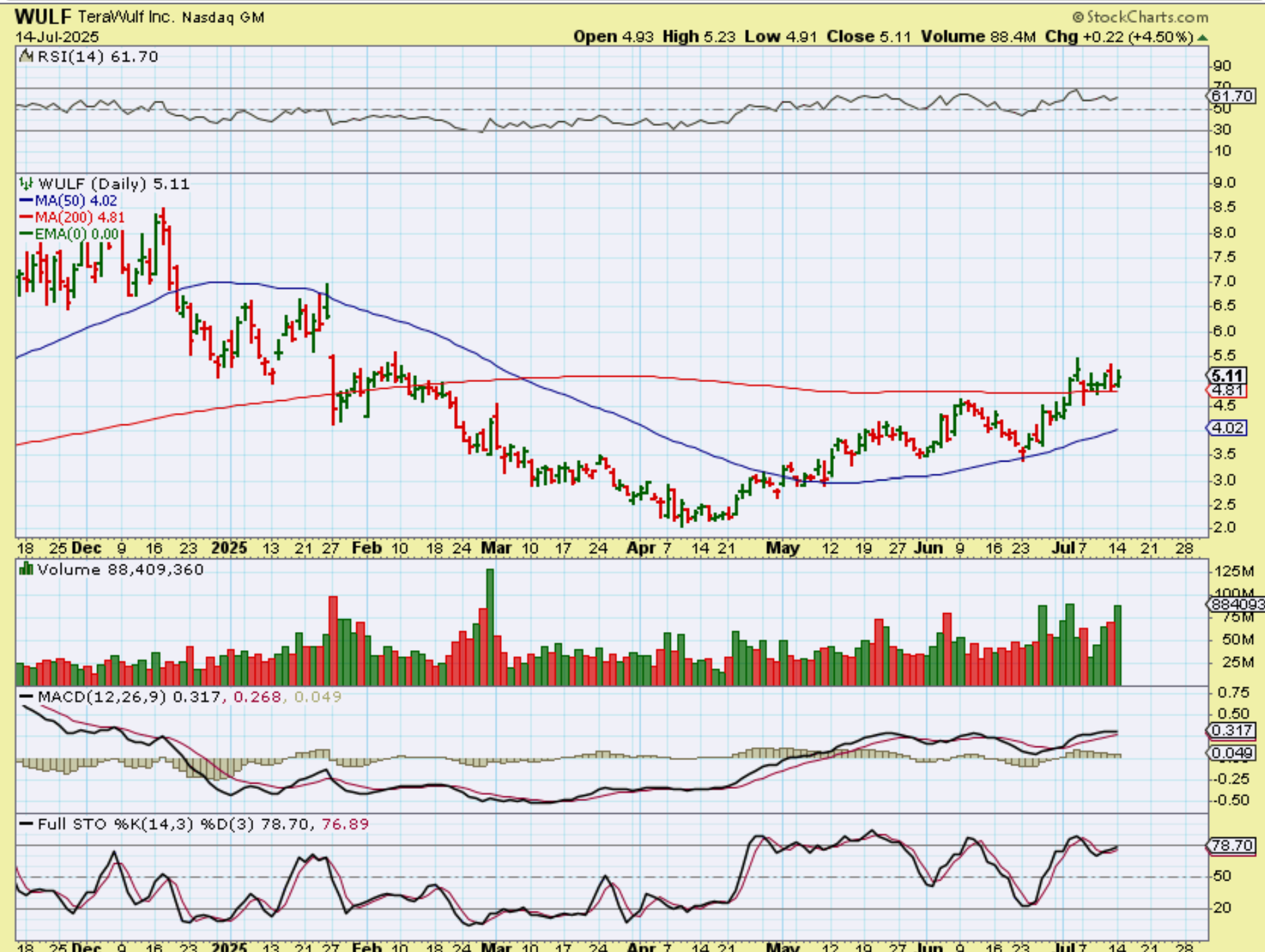This screenshot has width=1265, height=952.
Task: Click the boxed "5.11" last-price tag on the price axis
Action: click(1228, 376)
